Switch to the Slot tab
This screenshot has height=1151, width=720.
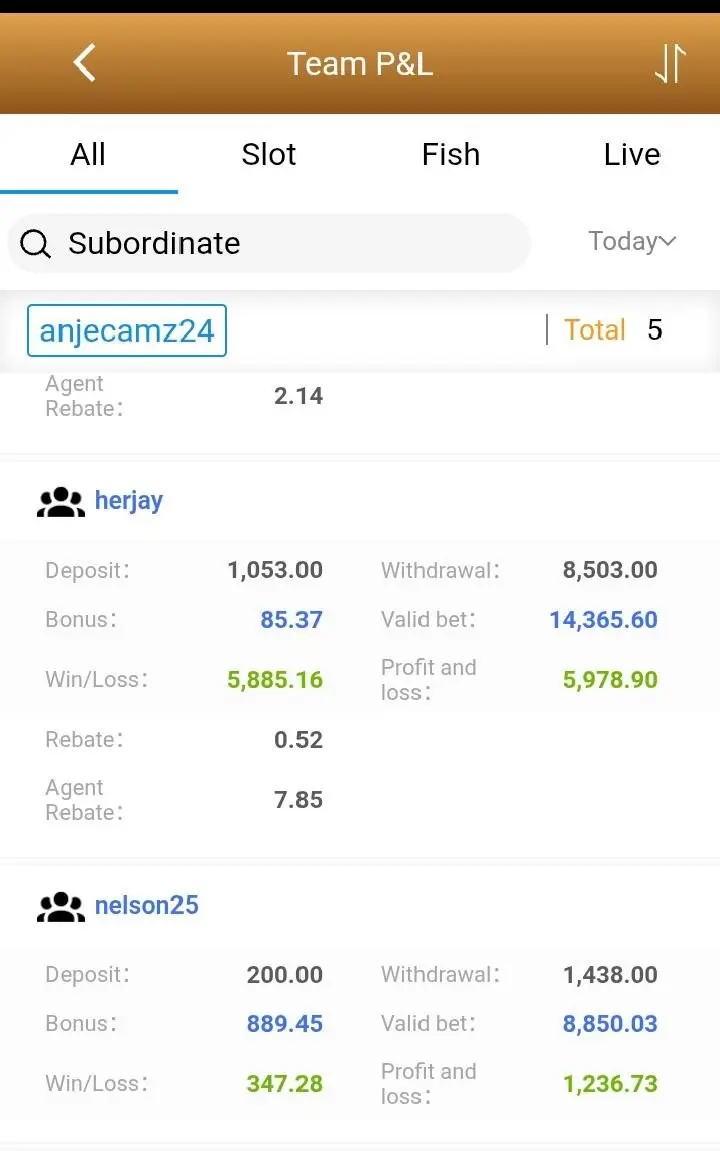269,155
